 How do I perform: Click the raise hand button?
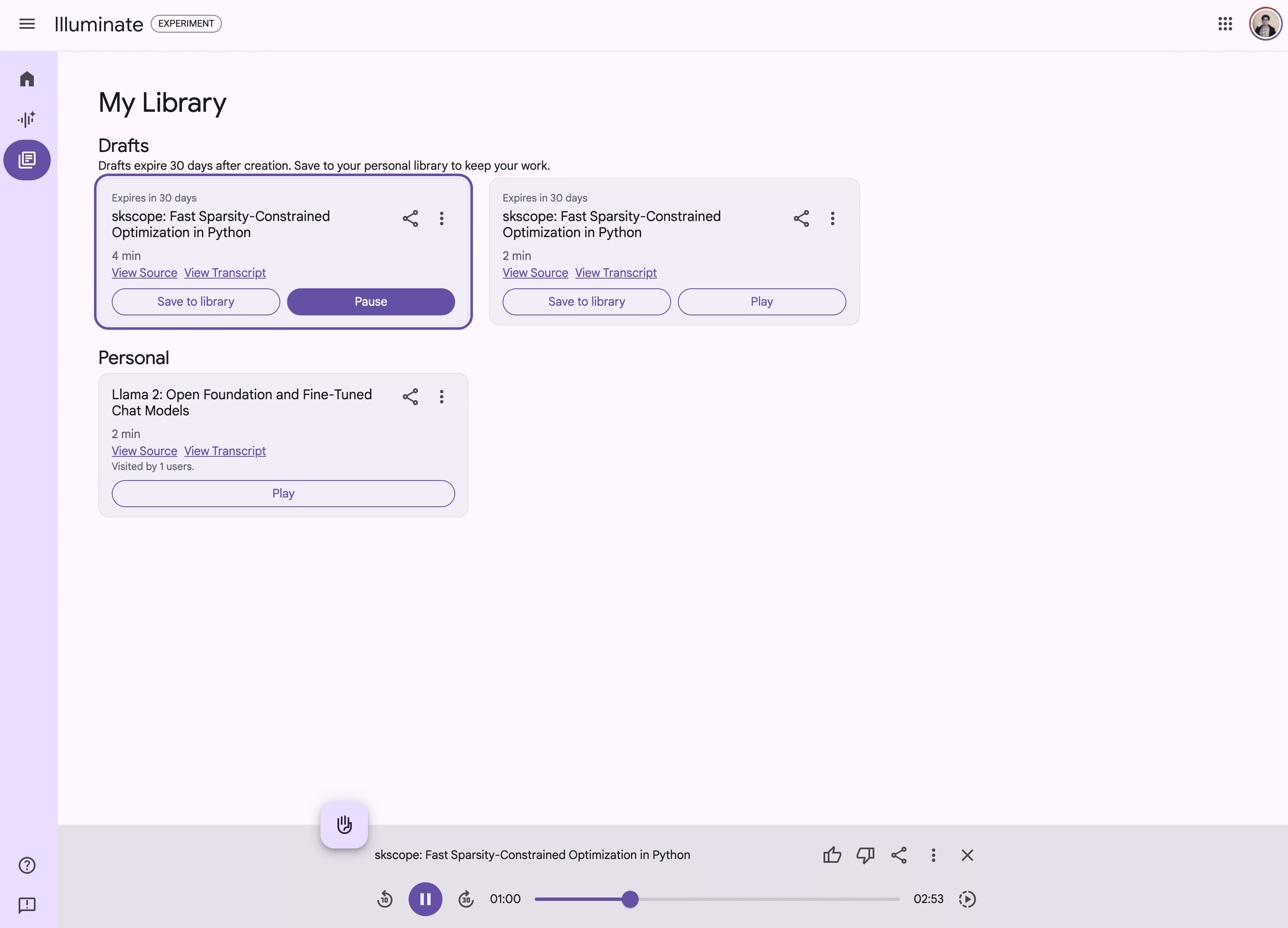point(343,824)
